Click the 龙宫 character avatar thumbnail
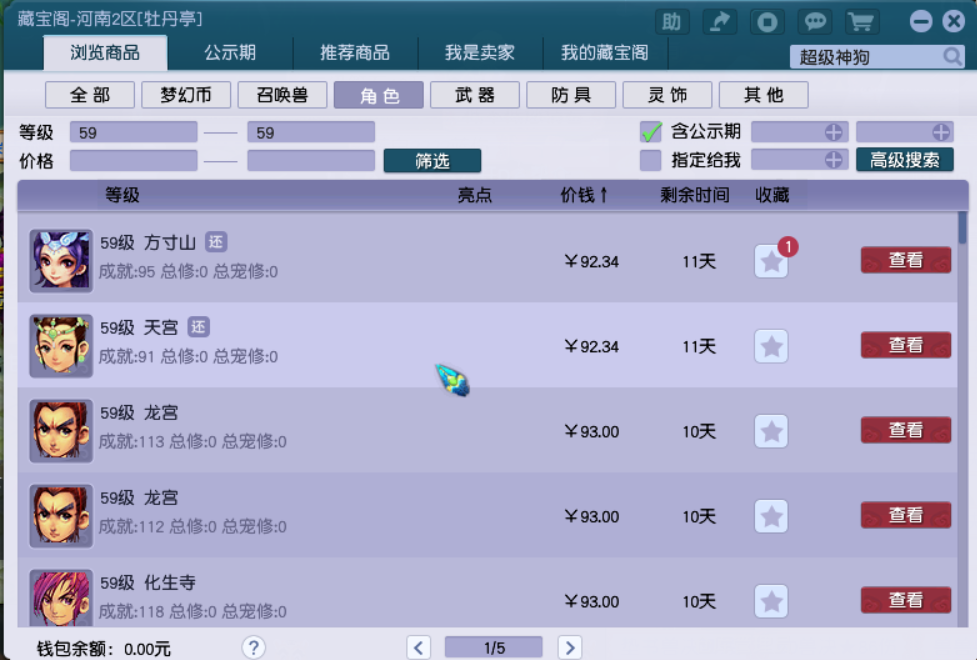Image resolution: width=977 pixels, height=660 pixels. tap(60, 431)
